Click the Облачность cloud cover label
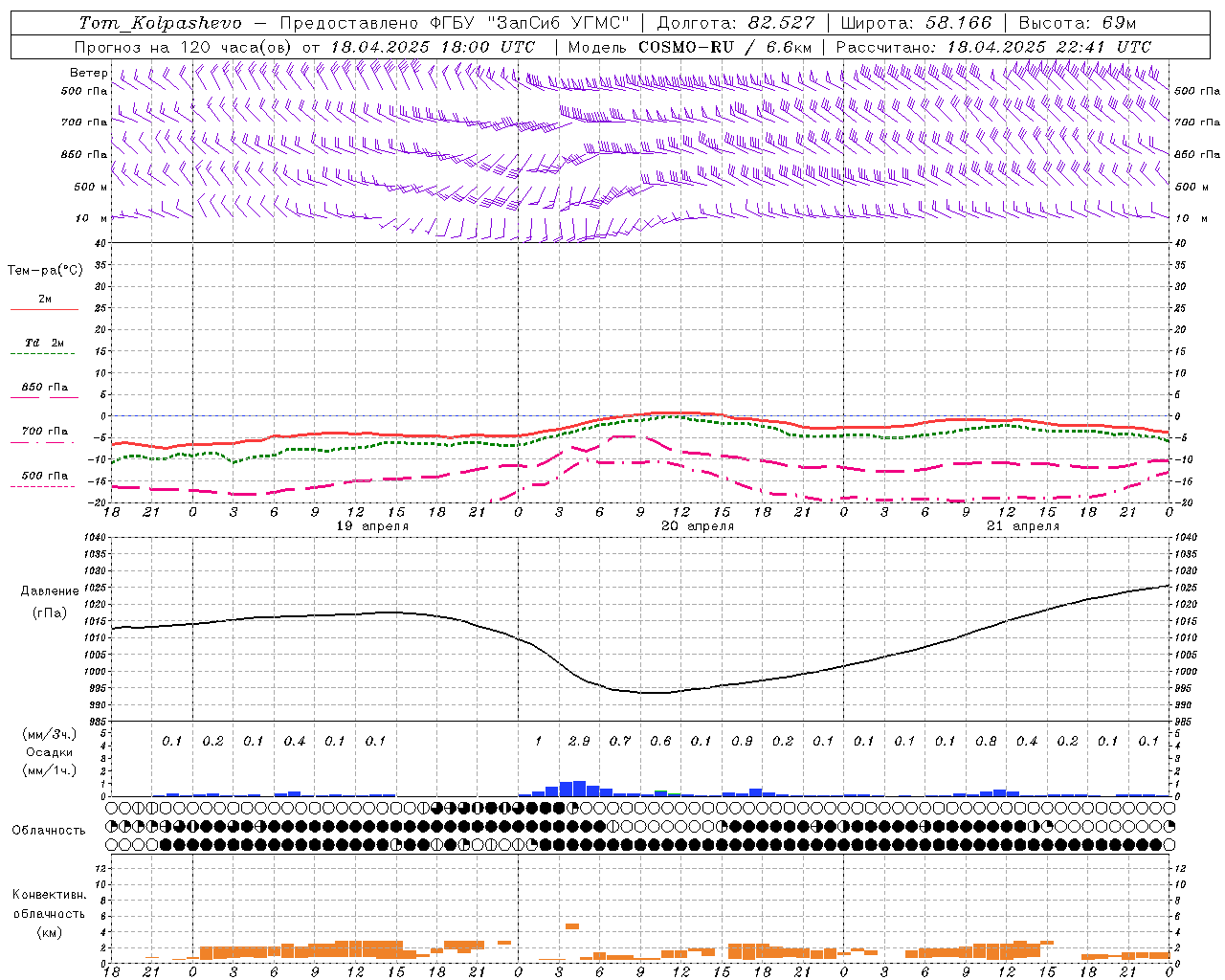The image size is (1225, 980). click(x=49, y=831)
